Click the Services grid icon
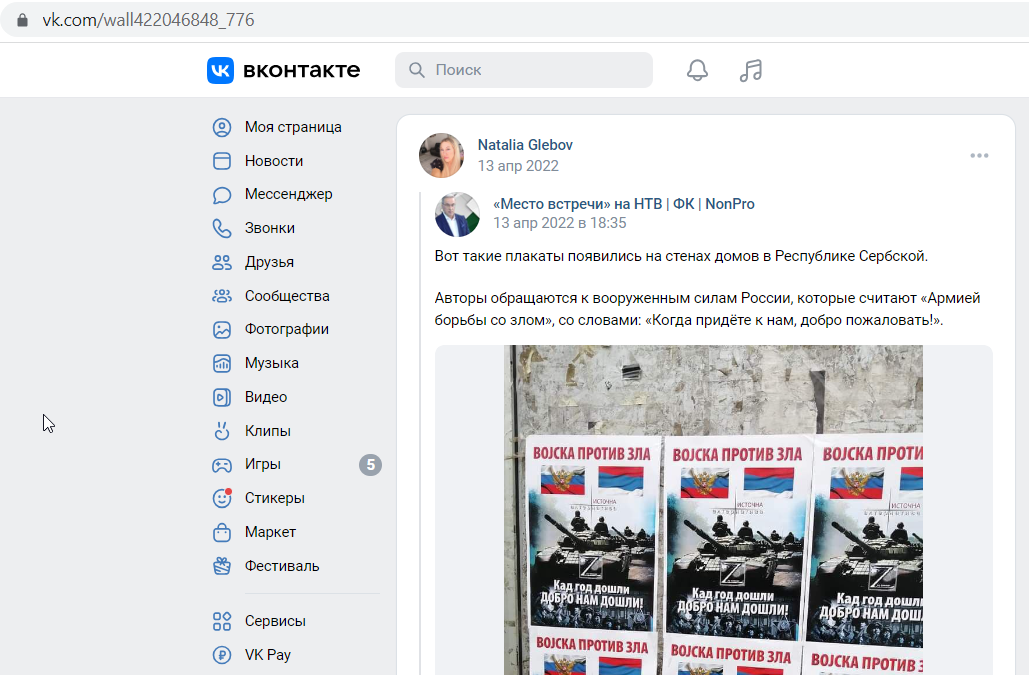The width and height of the screenshot is (1029, 675). [x=222, y=621]
